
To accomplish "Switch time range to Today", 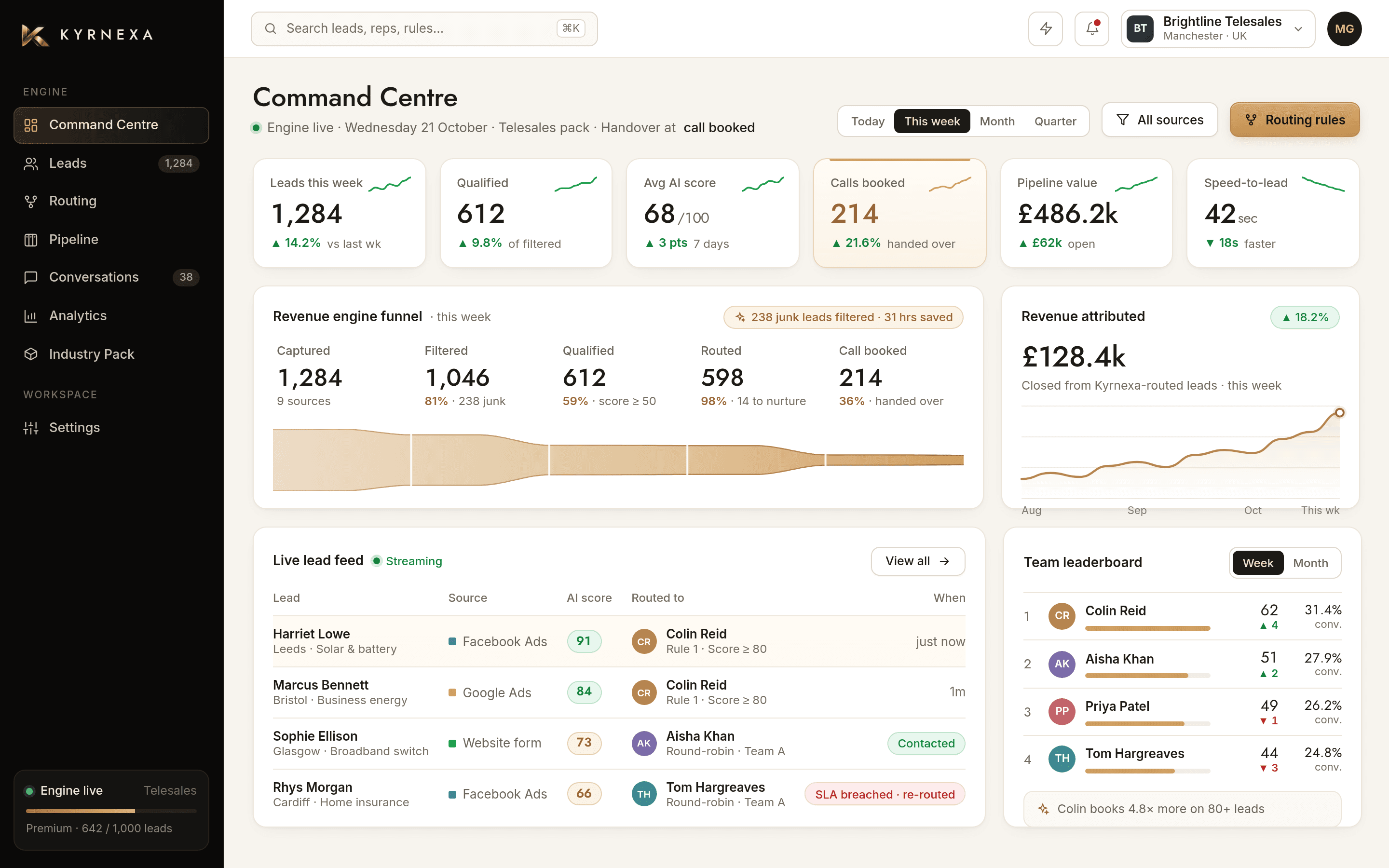I will (x=868, y=121).
